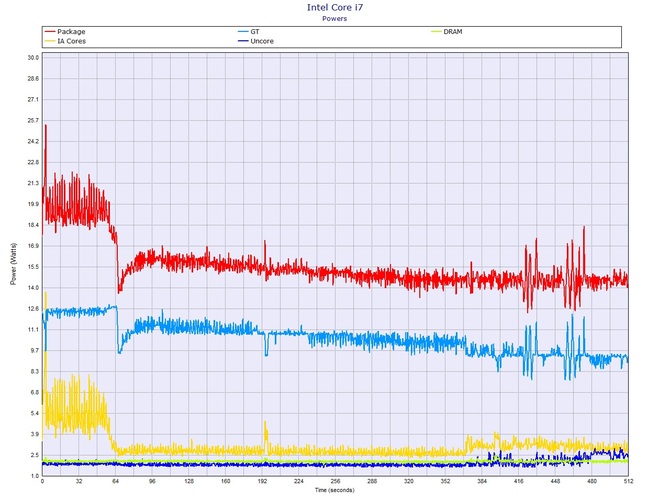The width and height of the screenshot is (670, 502).
Task: Click the 18.4 y-axis value
Action: (x=33, y=225)
